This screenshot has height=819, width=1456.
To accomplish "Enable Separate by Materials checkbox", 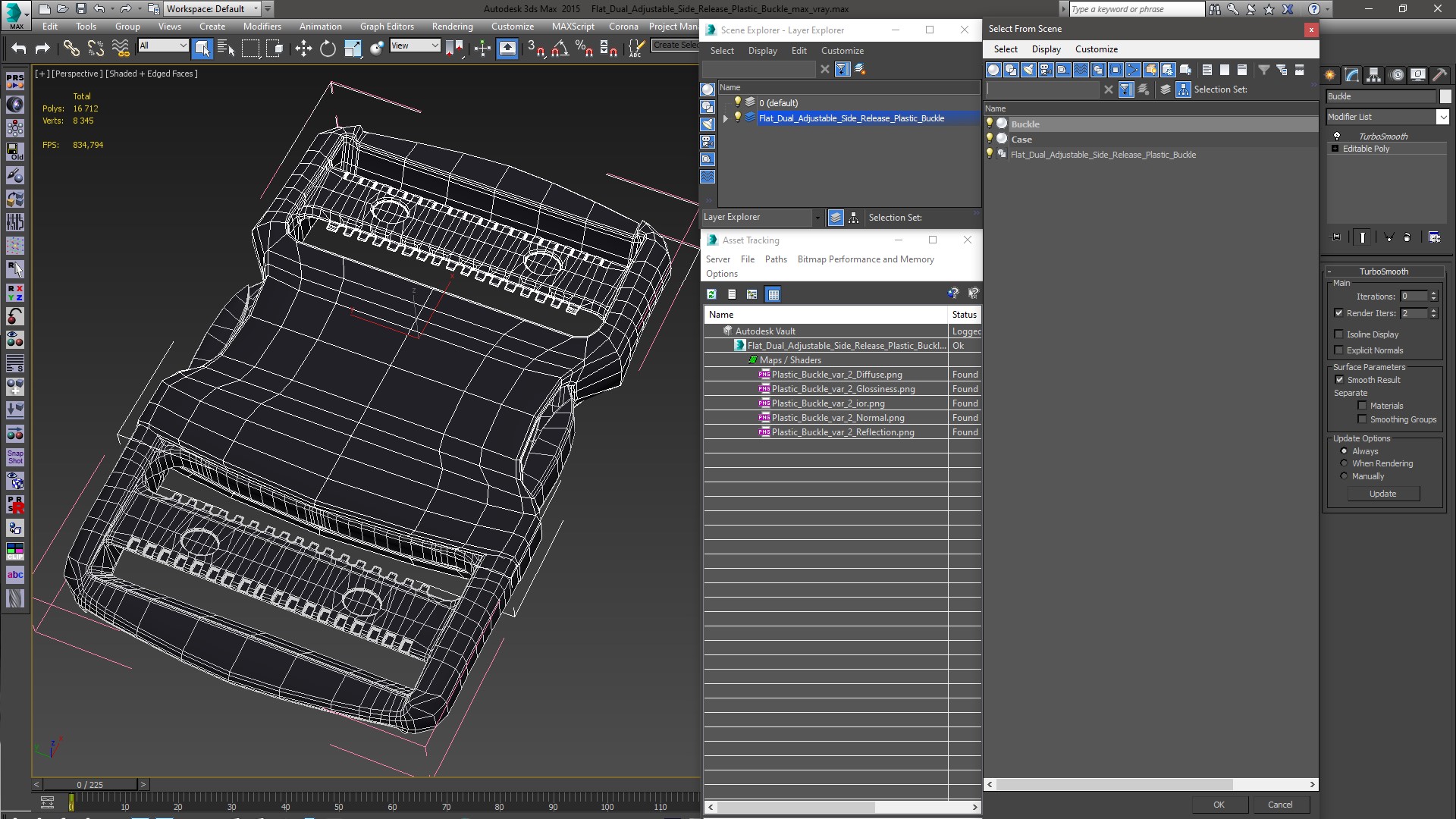I will coord(1362,406).
